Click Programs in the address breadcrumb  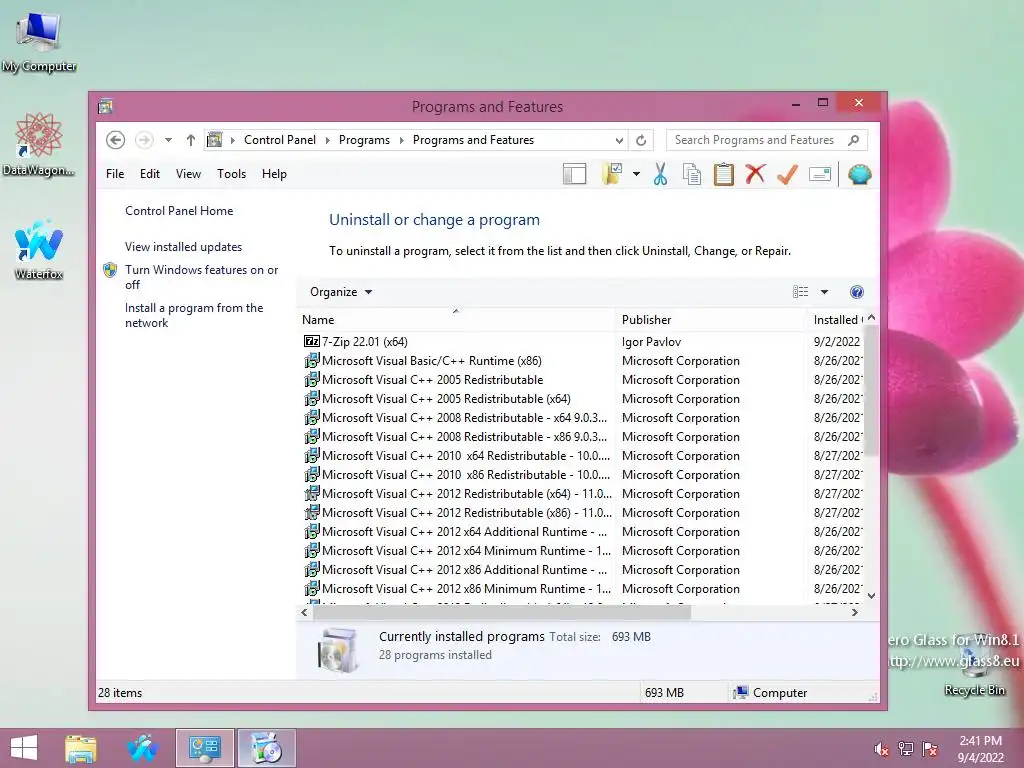(364, 140)
